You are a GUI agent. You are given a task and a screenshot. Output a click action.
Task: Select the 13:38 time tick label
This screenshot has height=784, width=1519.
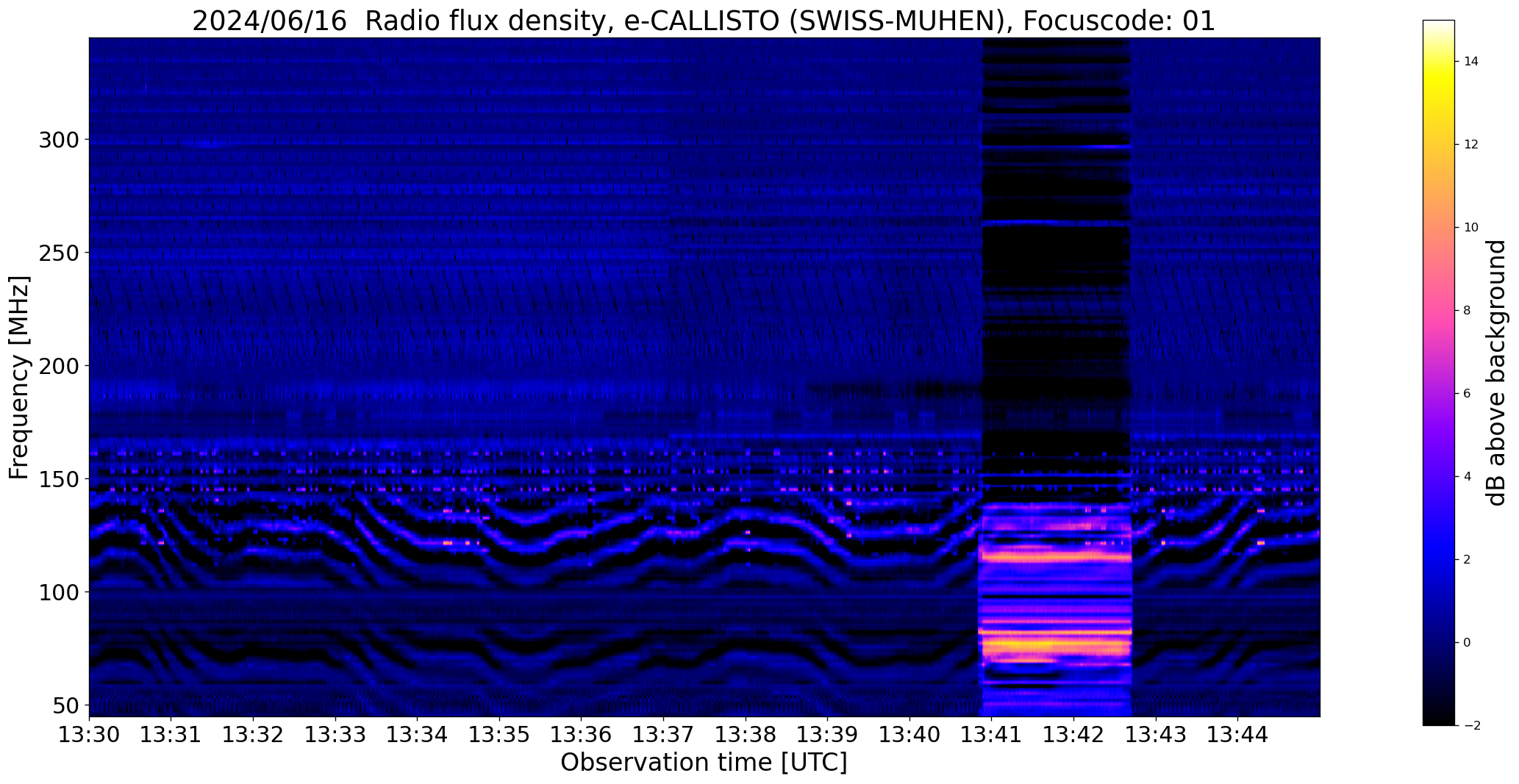[x=746, y=734]
